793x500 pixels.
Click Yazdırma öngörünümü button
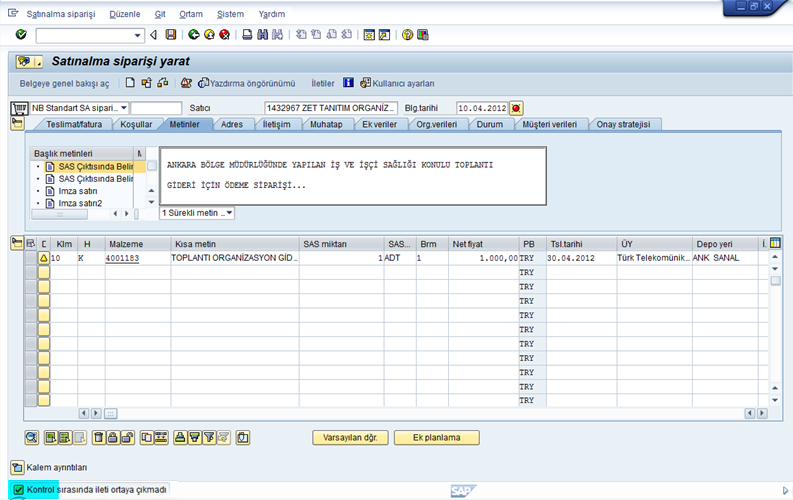pos(247,83)
